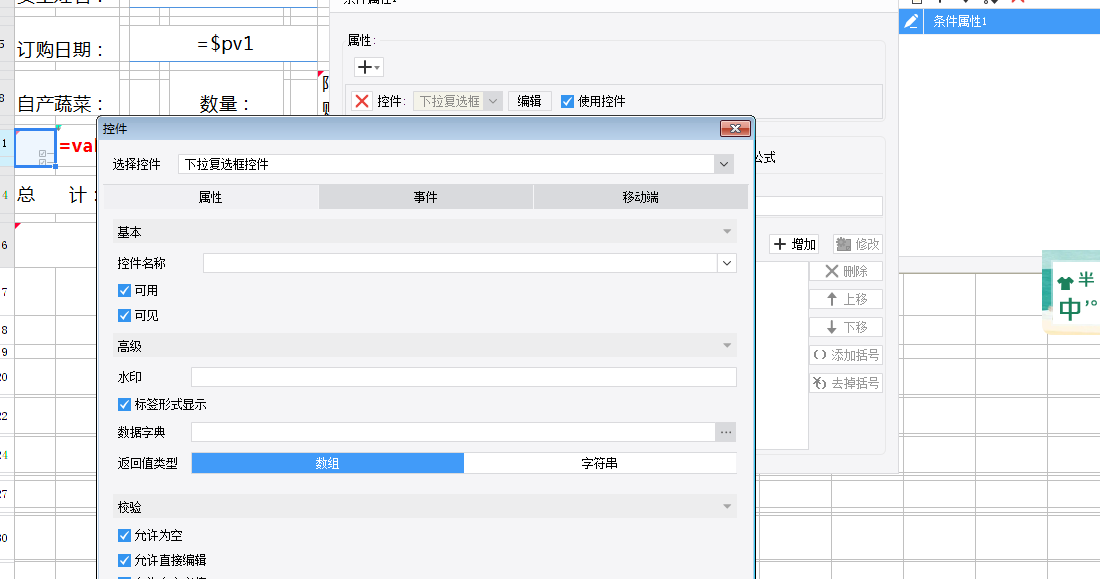Close the 控件 dialog window
This screenshot has width=1100, height=579.
coord(735,128)
